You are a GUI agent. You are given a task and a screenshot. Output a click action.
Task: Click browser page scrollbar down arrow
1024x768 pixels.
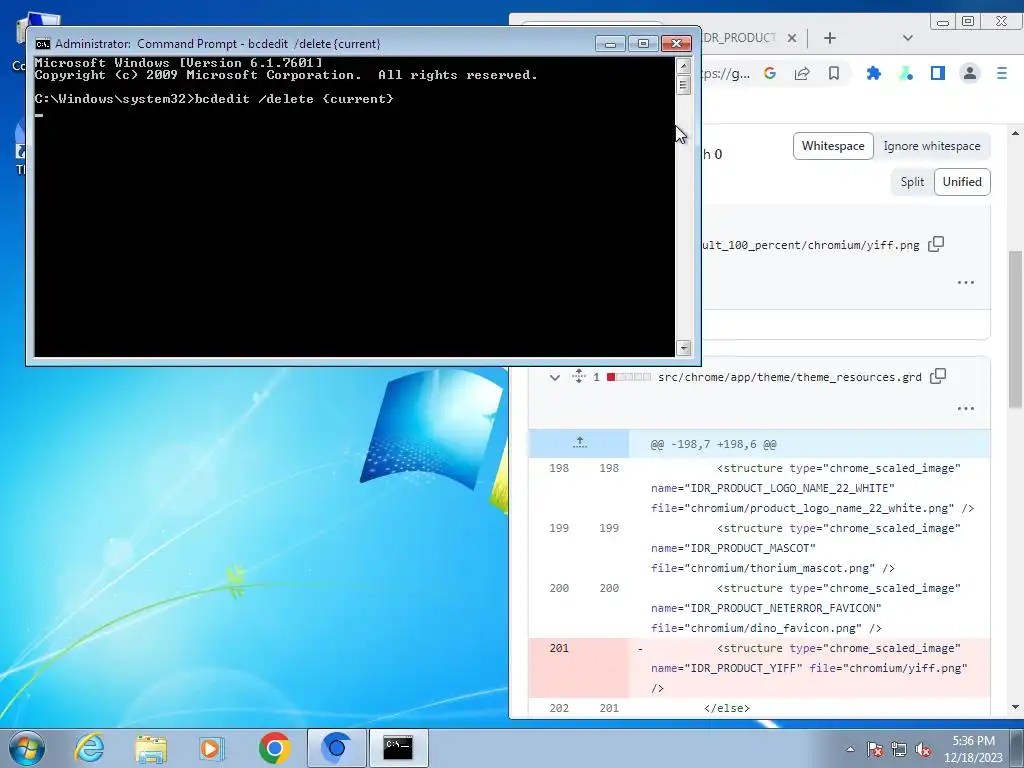1015,707
